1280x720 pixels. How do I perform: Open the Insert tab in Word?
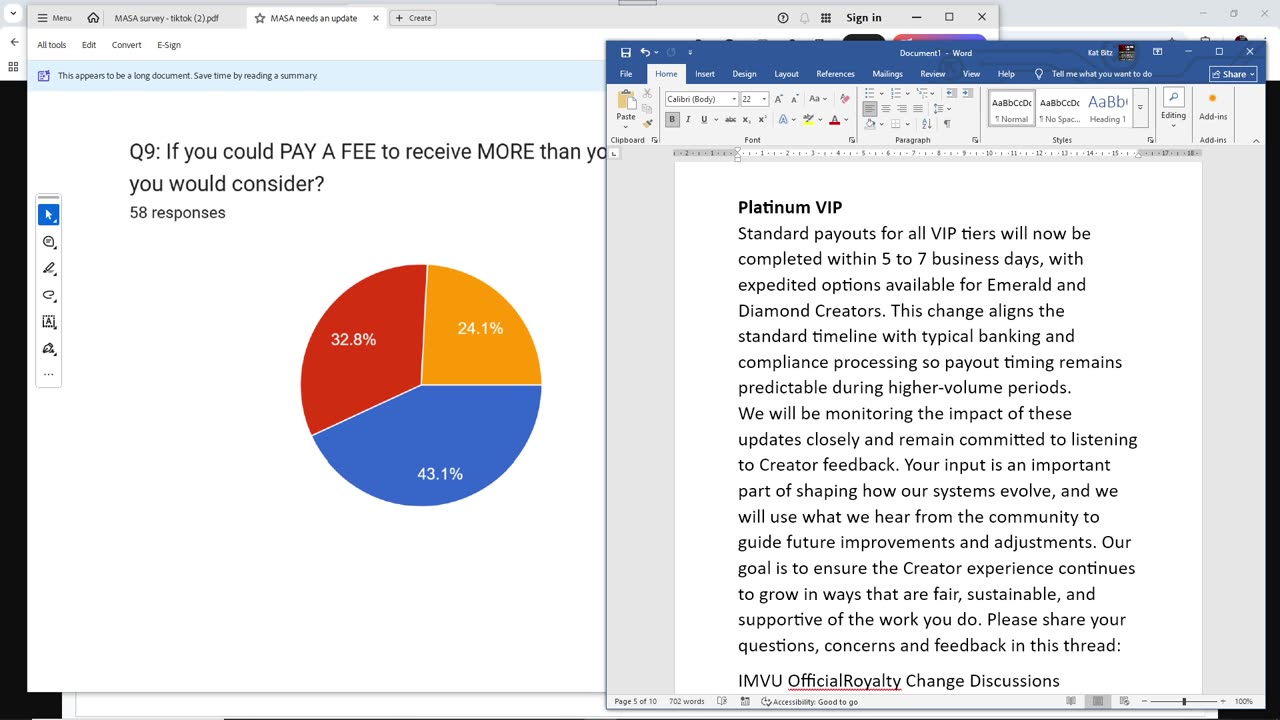[x=705, y=74]
